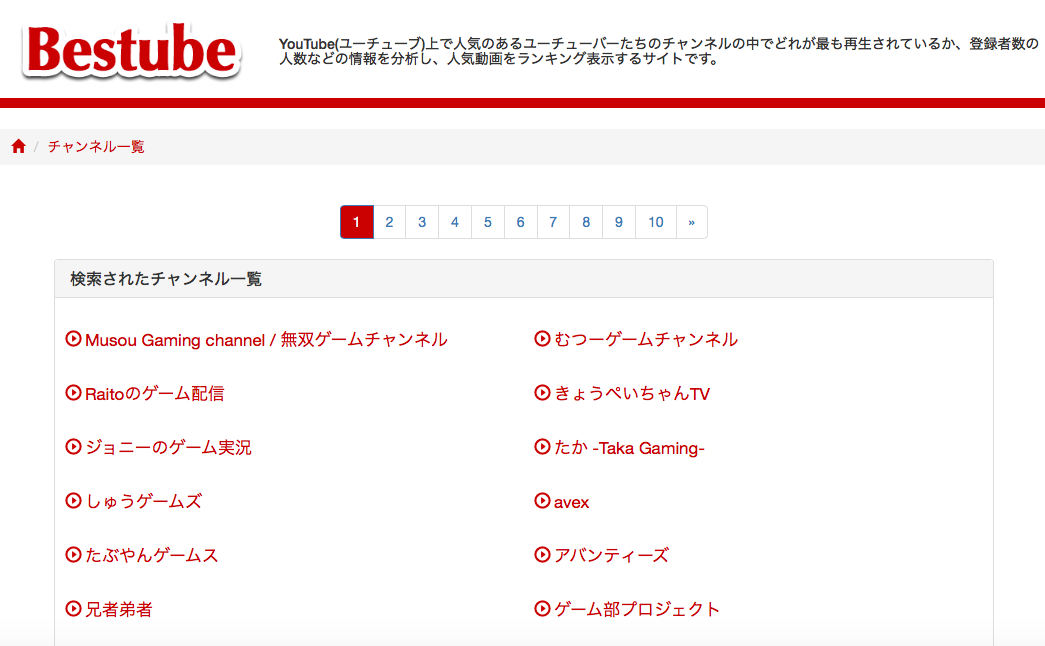Click the home icon in the breadcrumb

[18, 145]
